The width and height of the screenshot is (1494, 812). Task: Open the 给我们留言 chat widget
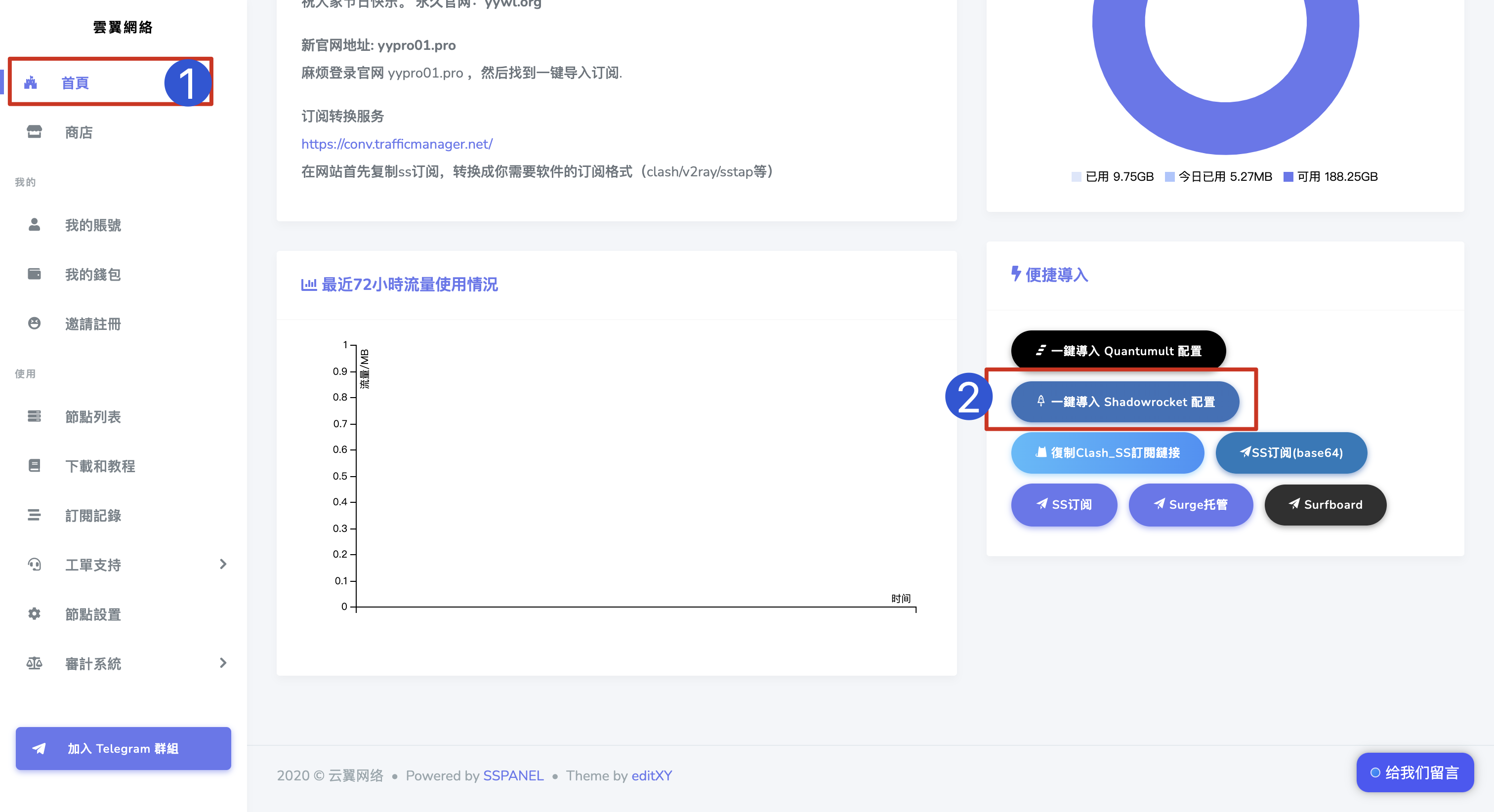[1414, 772]
